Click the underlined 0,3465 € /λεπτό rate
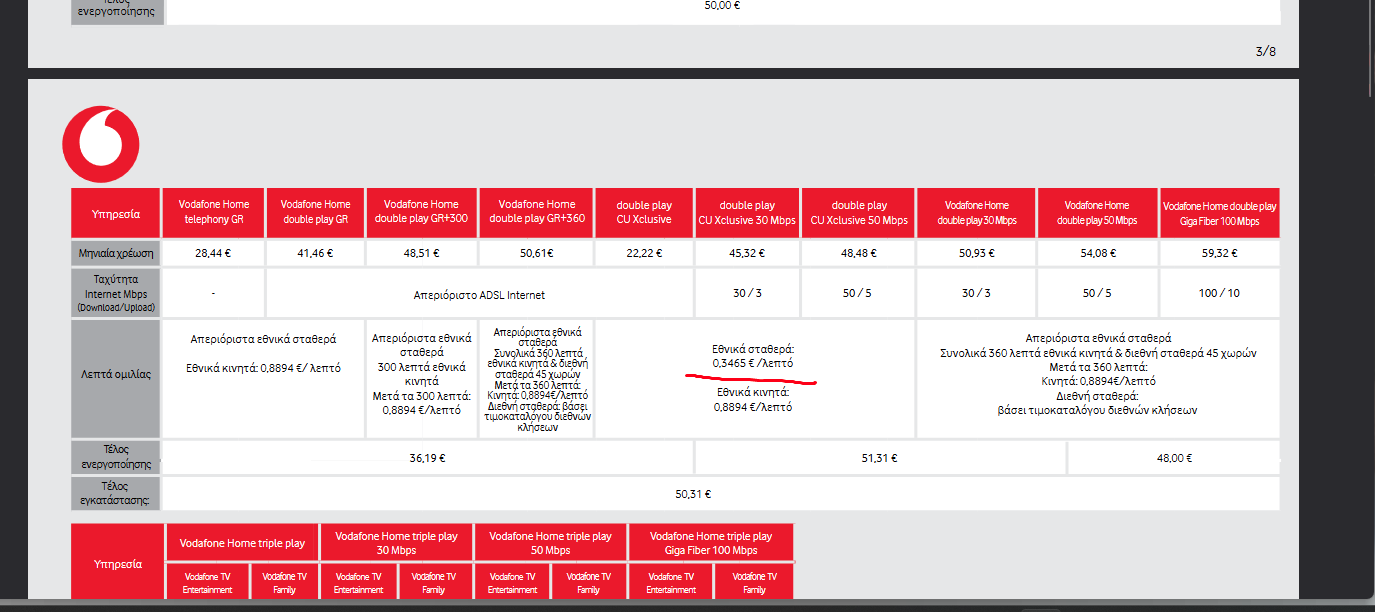The image size is (1375, 612). (x=753, y=363)
